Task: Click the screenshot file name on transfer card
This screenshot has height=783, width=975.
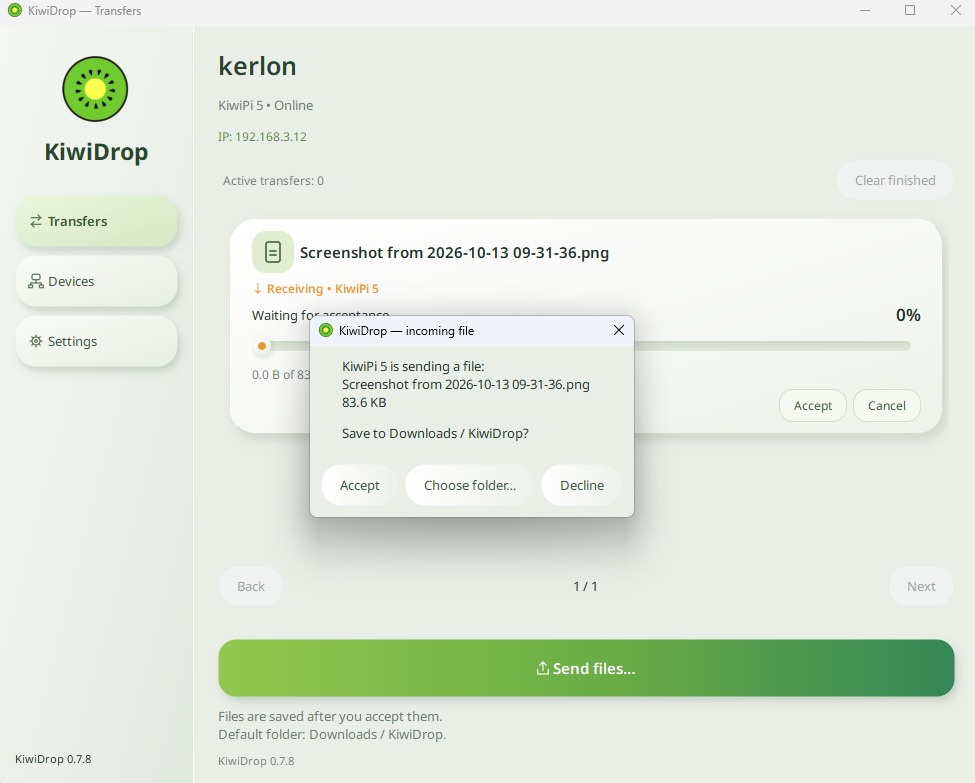Action: [455, 253]
